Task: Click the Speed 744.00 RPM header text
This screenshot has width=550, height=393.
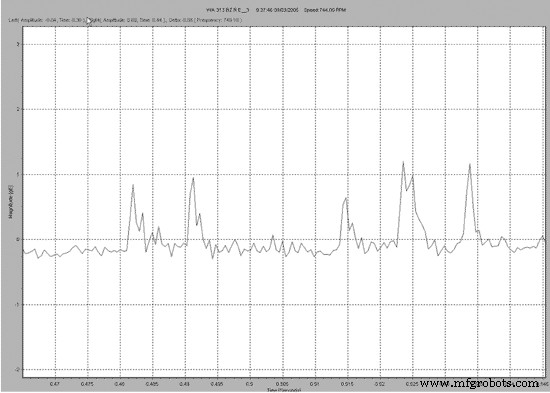Action: click(325, 10)
